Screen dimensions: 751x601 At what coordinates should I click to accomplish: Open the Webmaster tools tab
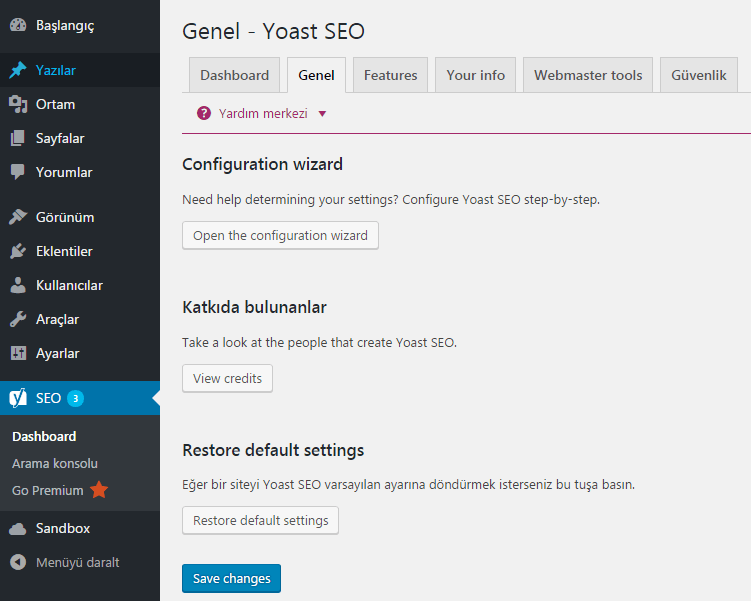(x=588, y=75)
